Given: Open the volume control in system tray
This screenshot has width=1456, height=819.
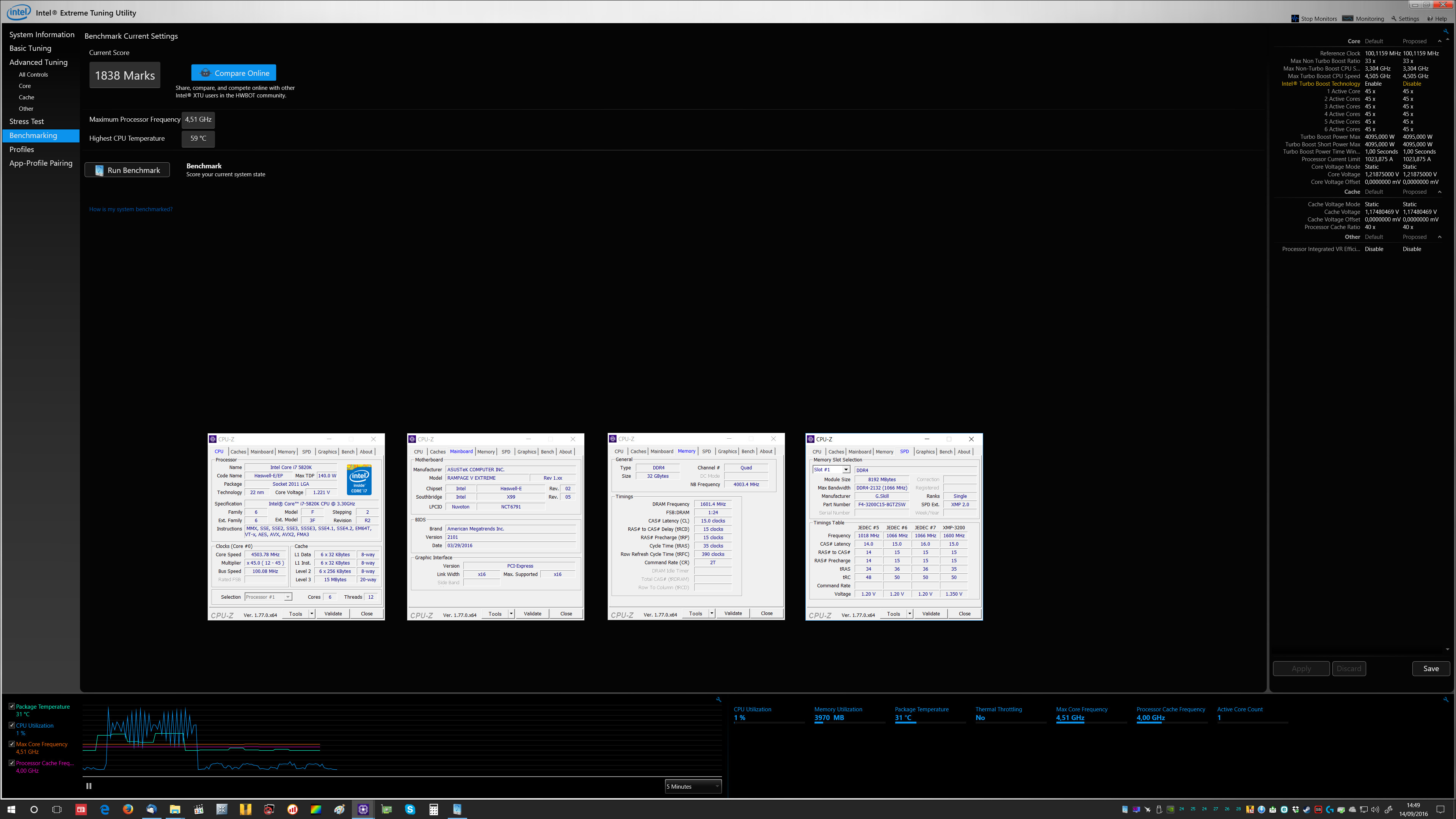Looking at the screenshot, I should (1375, 810).
